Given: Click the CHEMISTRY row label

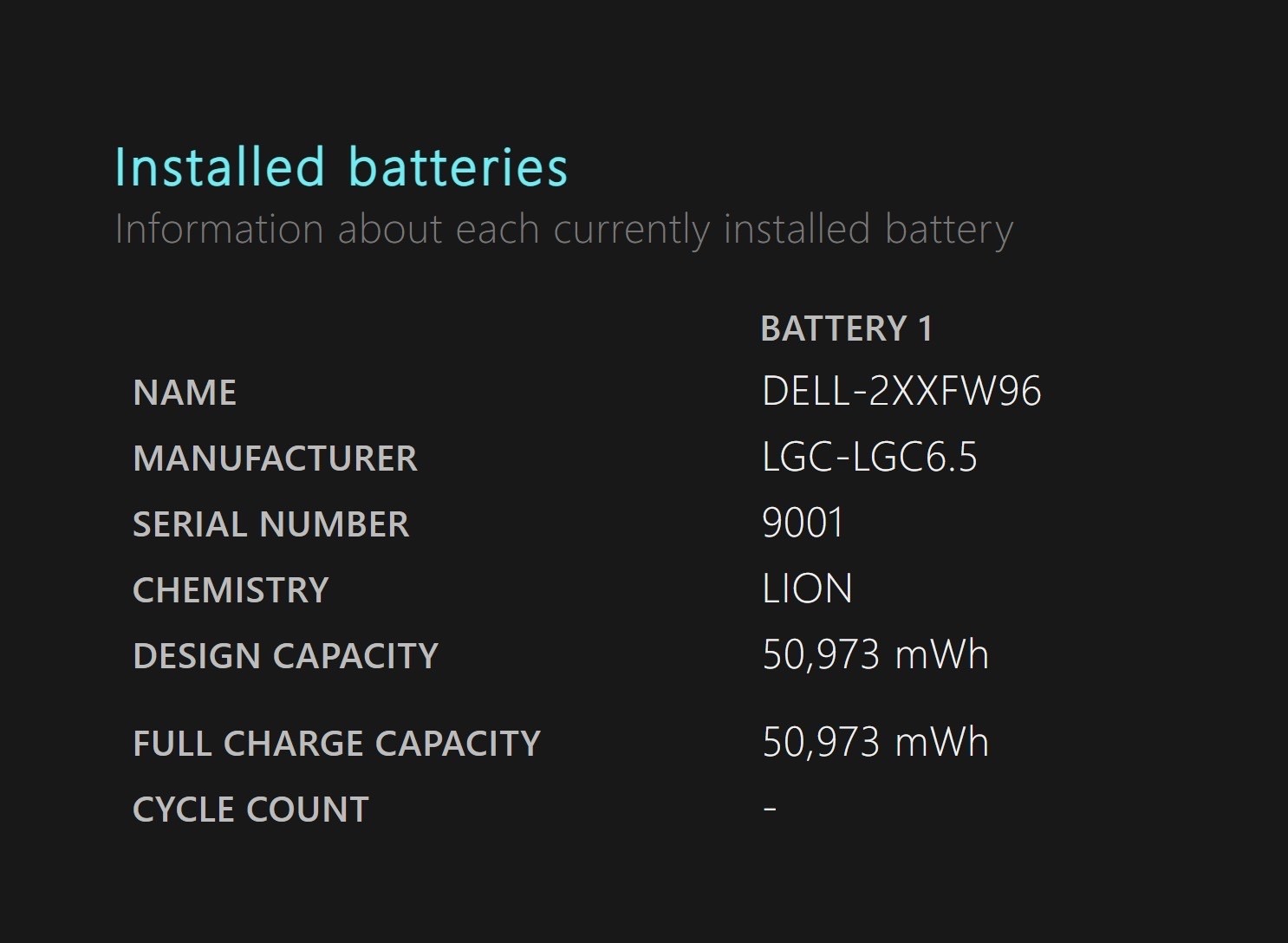Looking at the screenshot, I should 231,590.
